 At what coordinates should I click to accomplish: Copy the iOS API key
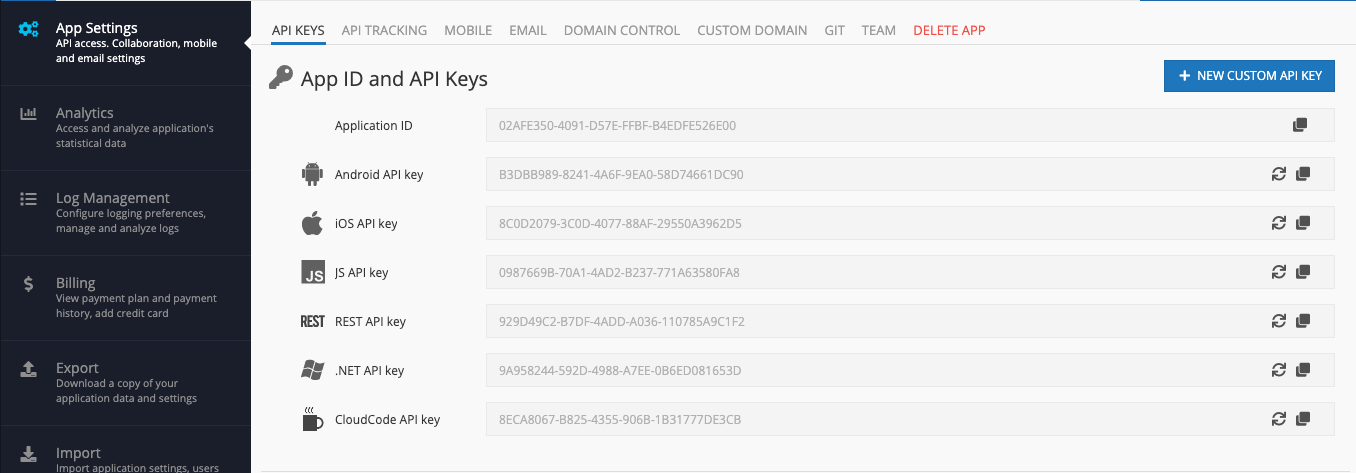click(x=1302, y=223)
